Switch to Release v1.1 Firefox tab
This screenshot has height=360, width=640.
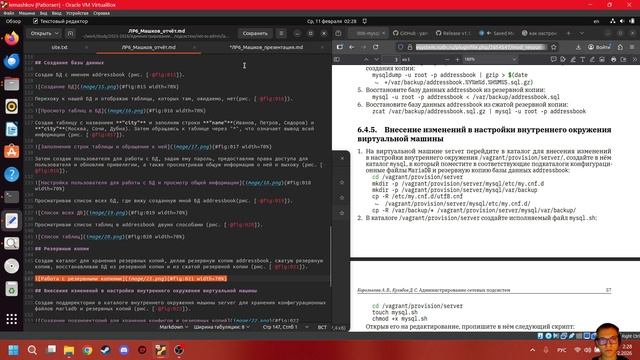point(454,33)
